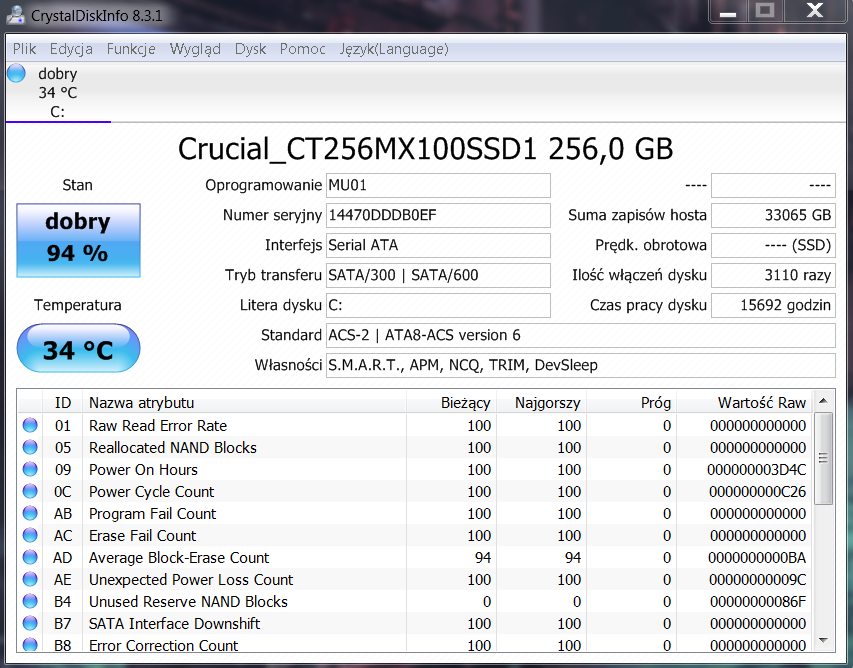Click the blue status orb for Raw Read Error Rate
The image size is (853, 668).
point(30,425)
